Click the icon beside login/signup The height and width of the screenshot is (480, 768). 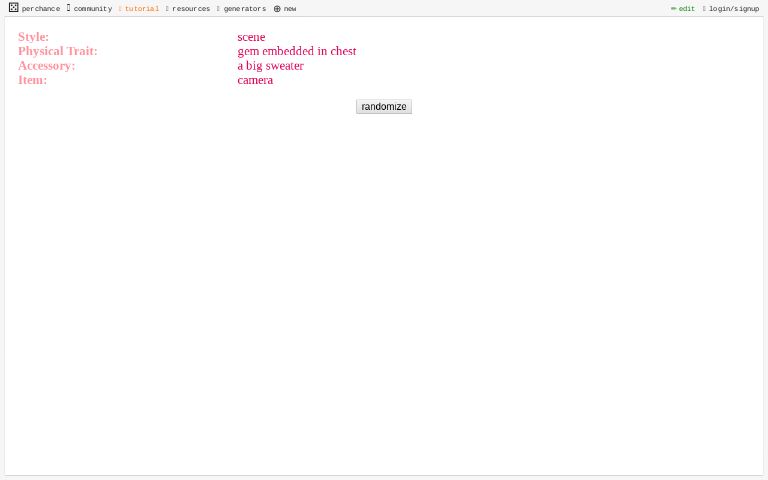(704, 9)
